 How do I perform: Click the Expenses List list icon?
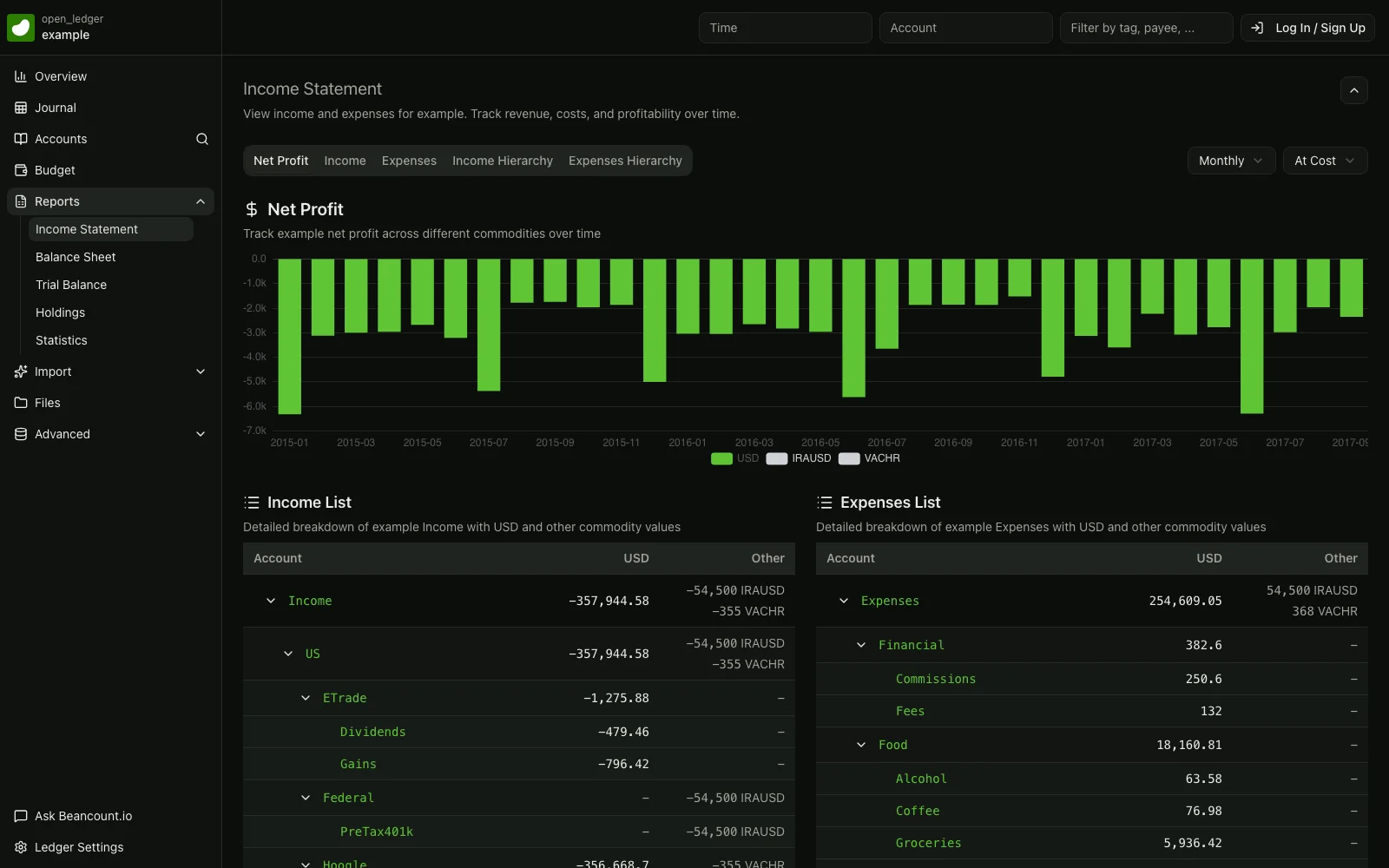[825, 503]
